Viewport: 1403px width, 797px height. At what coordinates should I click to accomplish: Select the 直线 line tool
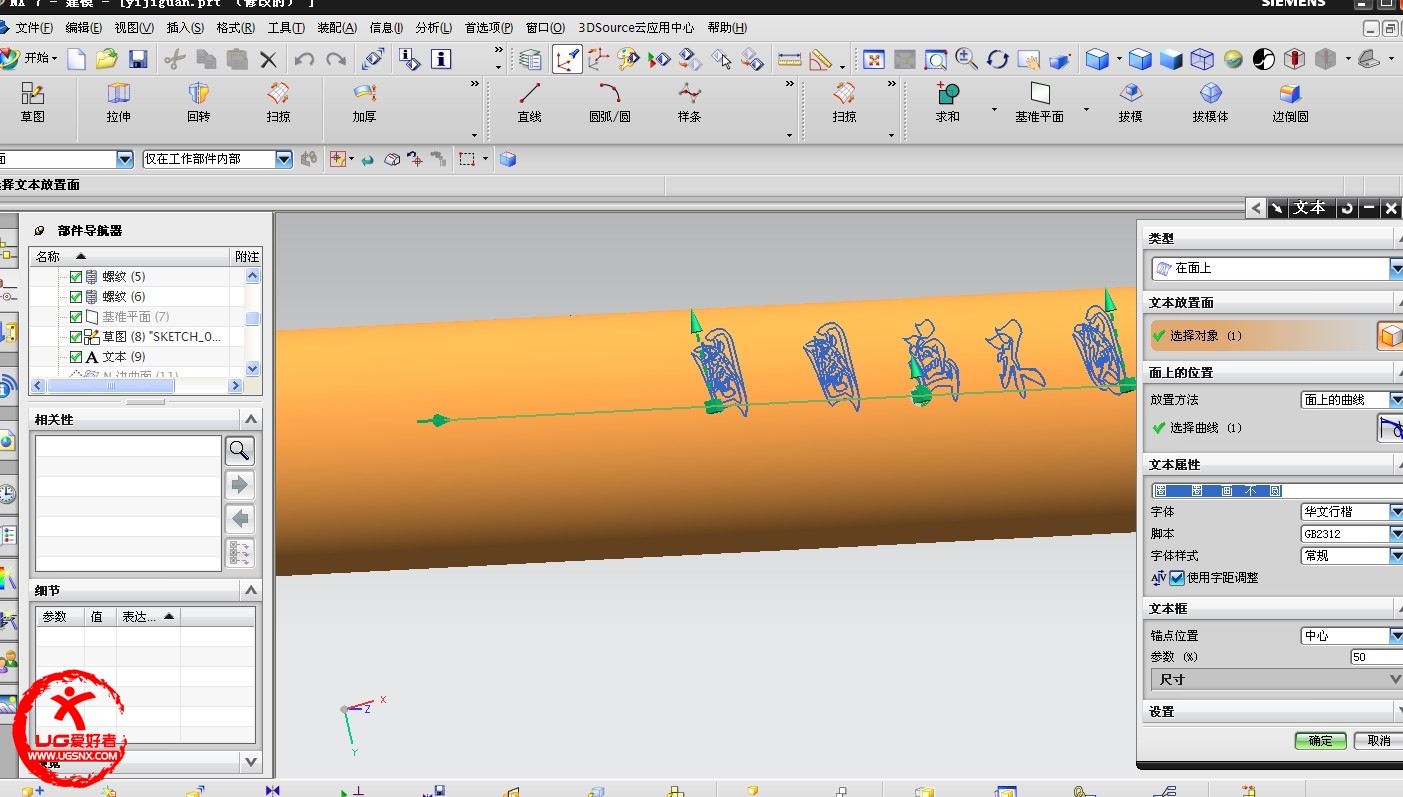[x=529, y=103]
